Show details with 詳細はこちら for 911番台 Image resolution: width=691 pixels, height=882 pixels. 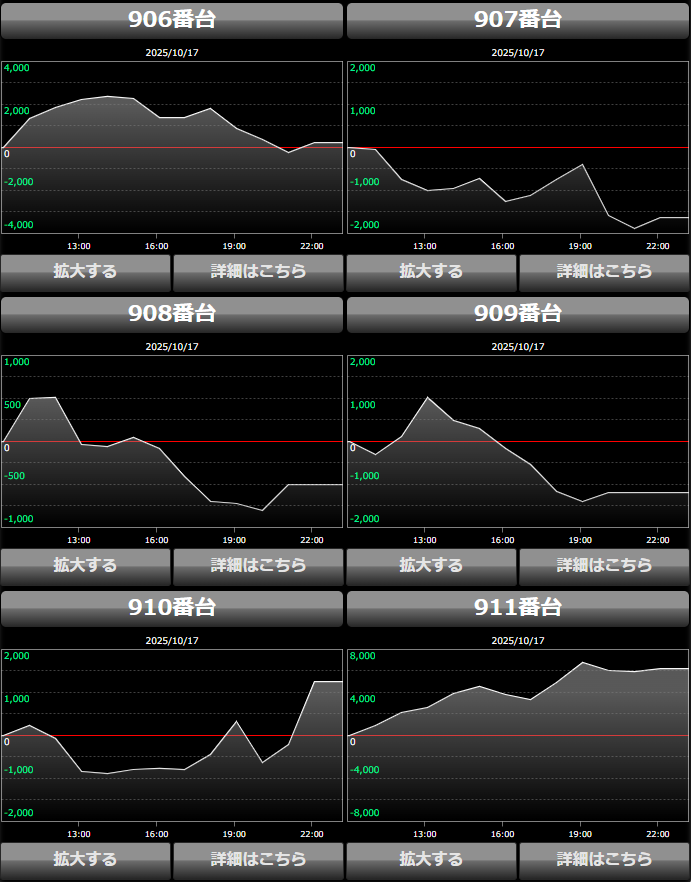(x=604, y=859)
